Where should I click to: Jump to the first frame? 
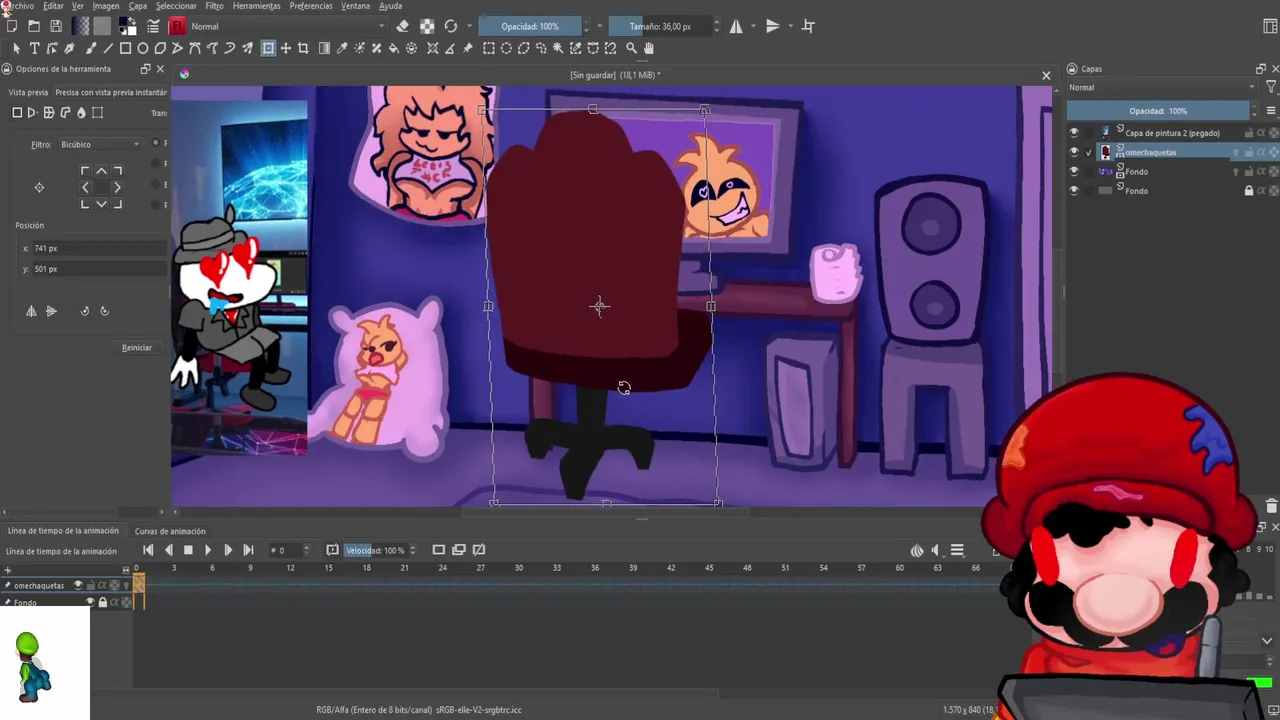tap(148, 550)
